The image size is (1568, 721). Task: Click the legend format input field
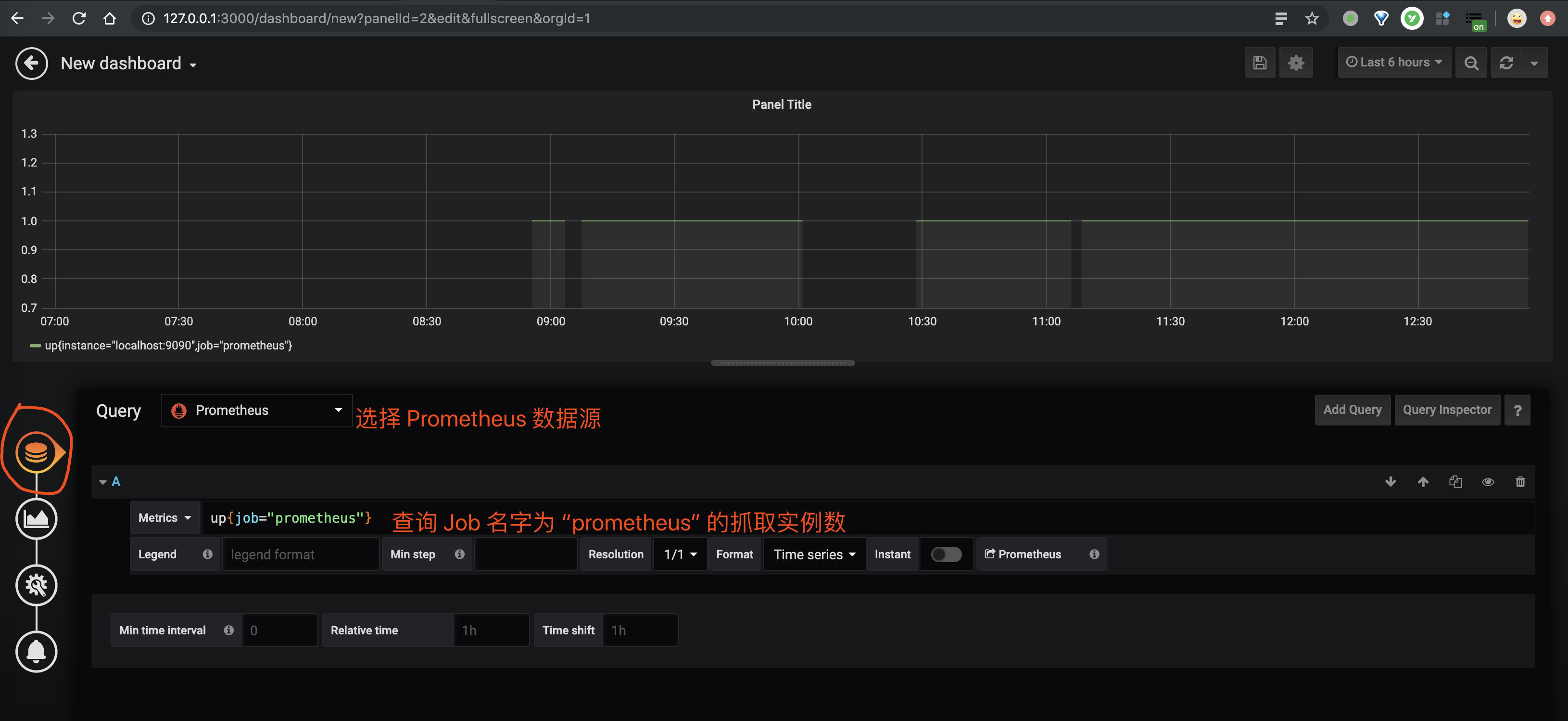point(301,554)
